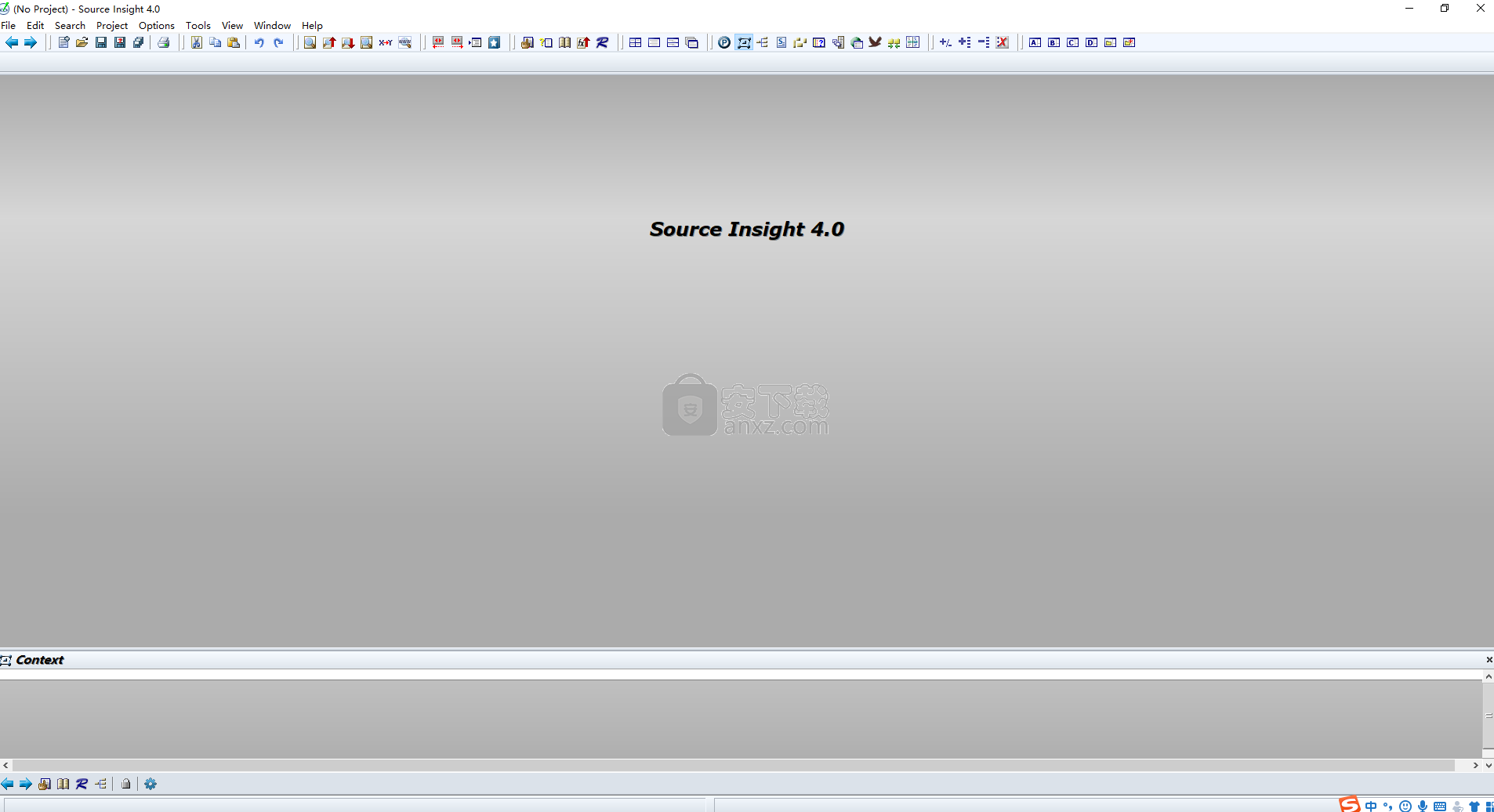This screenshot has height=812, width=1494.
Task: Open the Tools menu
Action: (198, 25)
